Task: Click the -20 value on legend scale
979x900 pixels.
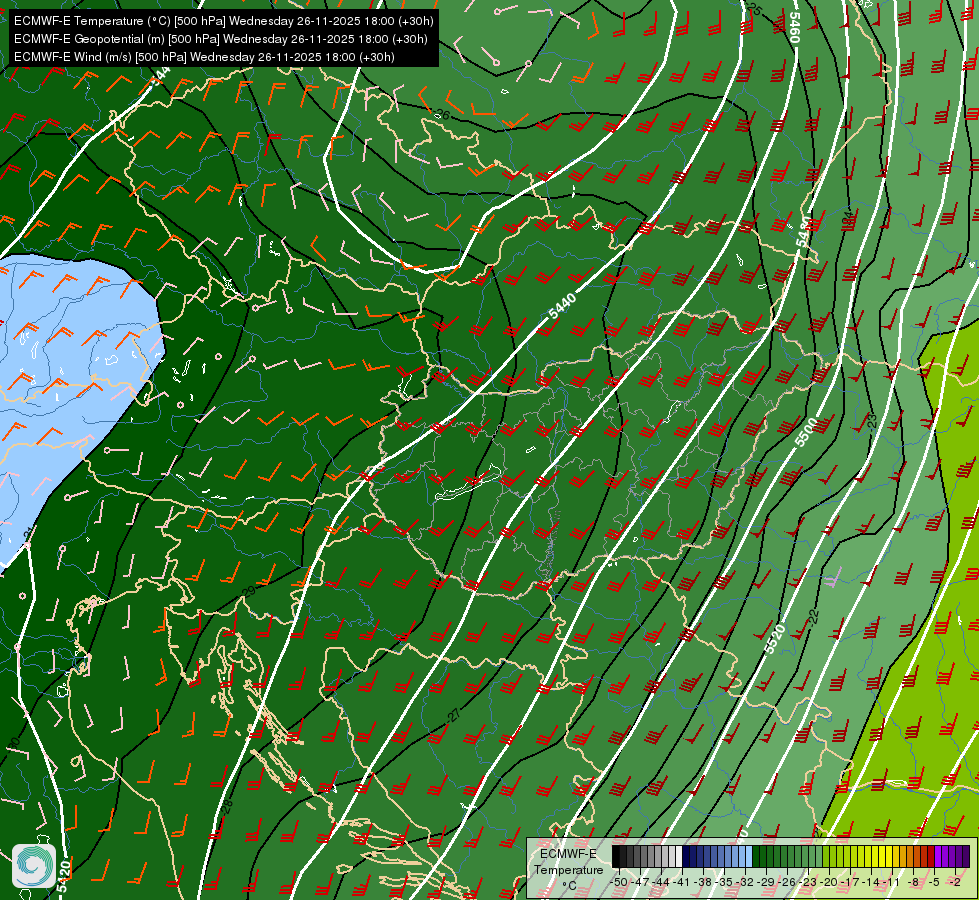Action: pyautogui.click(x=829, y=882)
